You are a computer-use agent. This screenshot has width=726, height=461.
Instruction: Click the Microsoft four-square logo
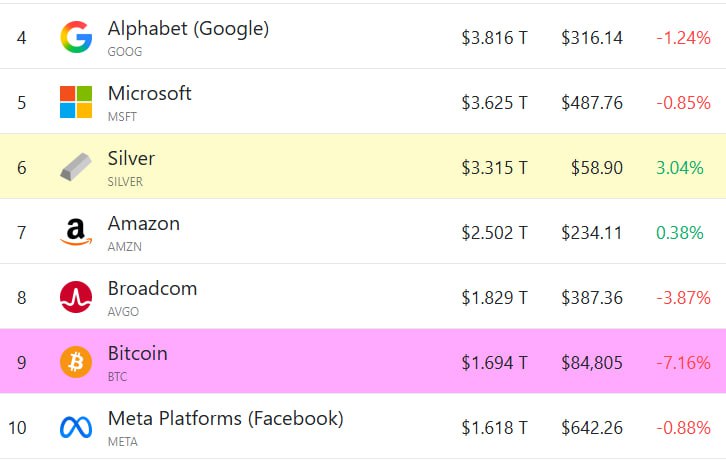76,102
